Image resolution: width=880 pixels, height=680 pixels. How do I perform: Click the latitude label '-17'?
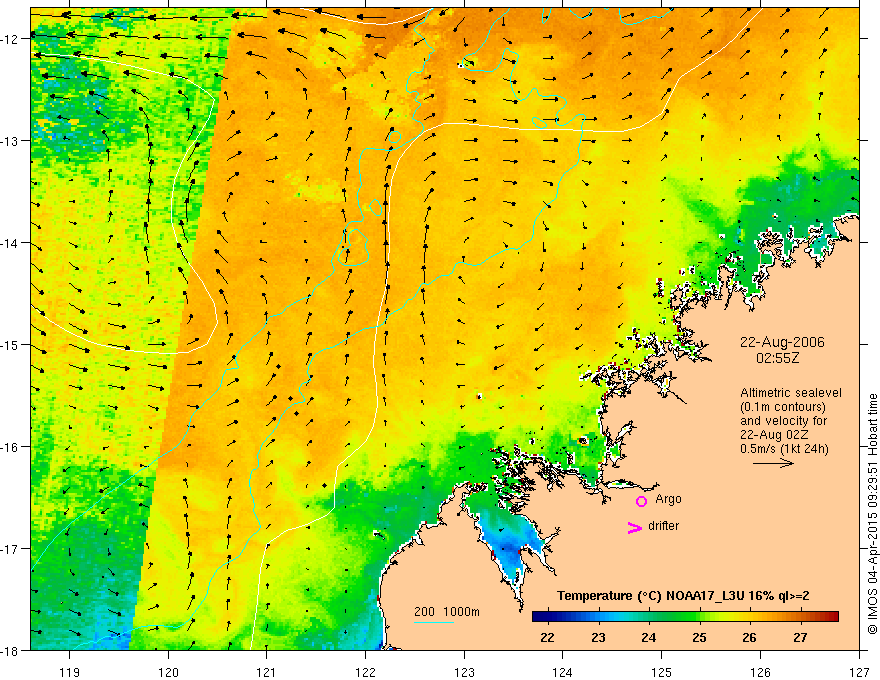point(10,549)
